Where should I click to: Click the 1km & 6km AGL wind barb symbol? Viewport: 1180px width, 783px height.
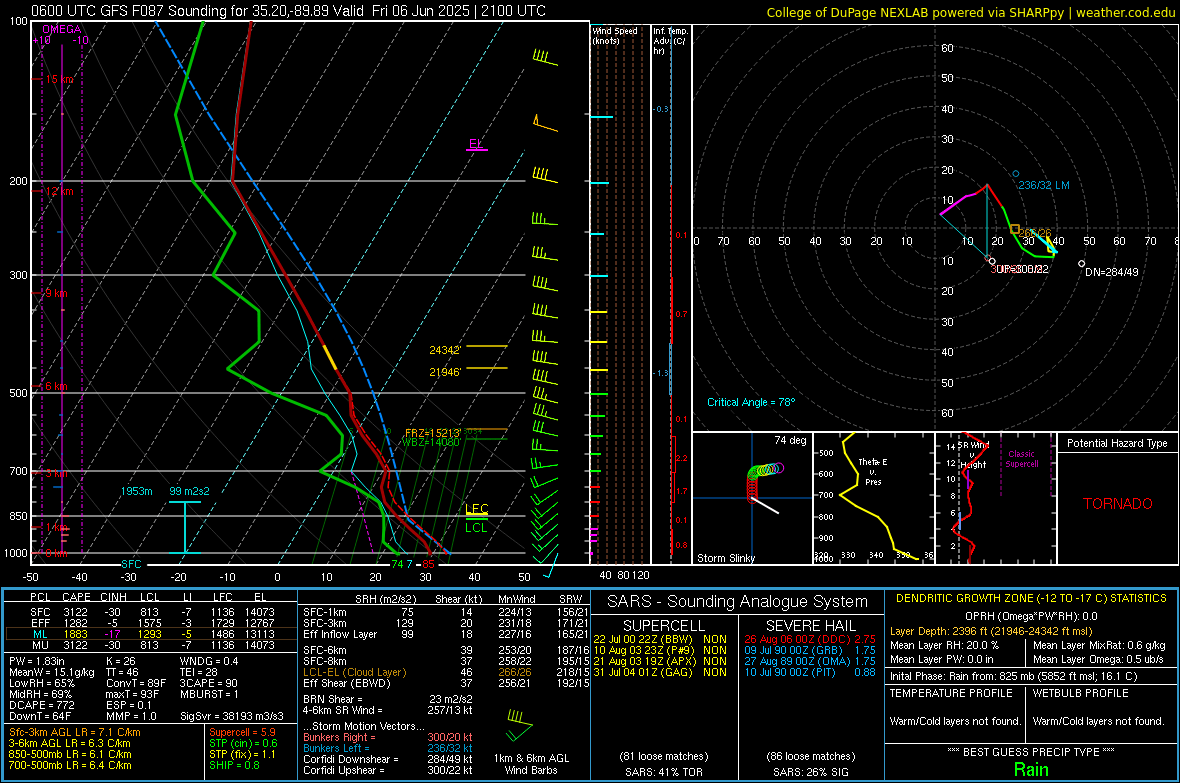[519, 725]
